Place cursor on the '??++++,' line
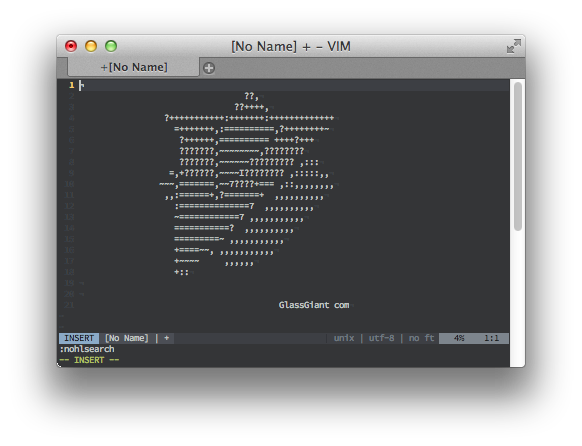 coord(251,107)
